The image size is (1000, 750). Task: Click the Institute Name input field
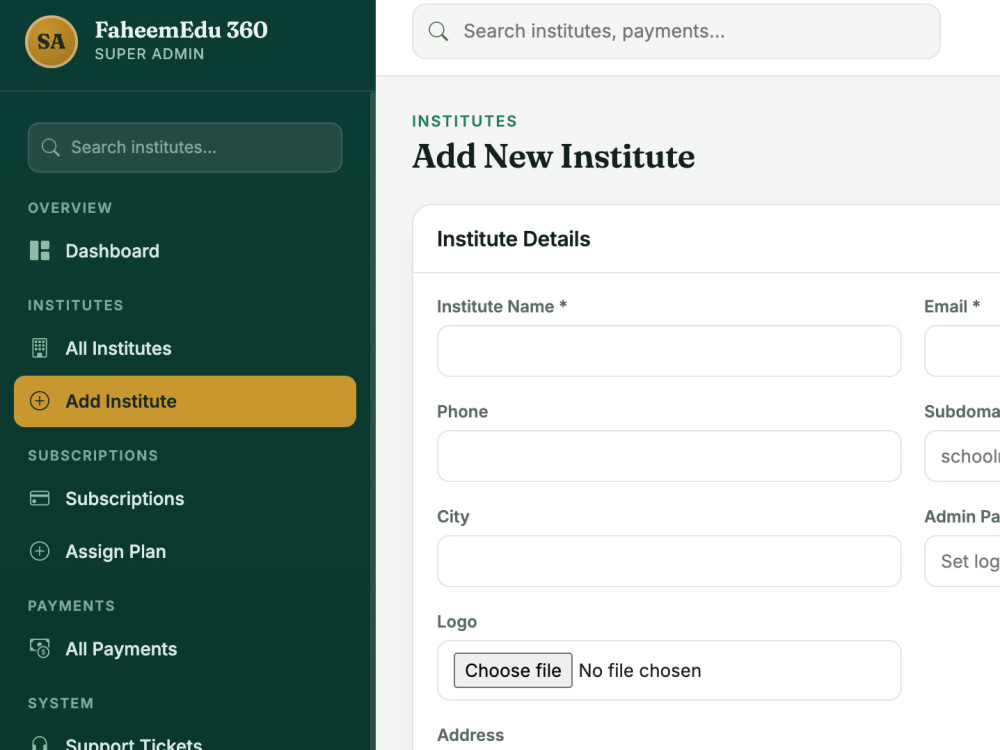pos(669,351)
